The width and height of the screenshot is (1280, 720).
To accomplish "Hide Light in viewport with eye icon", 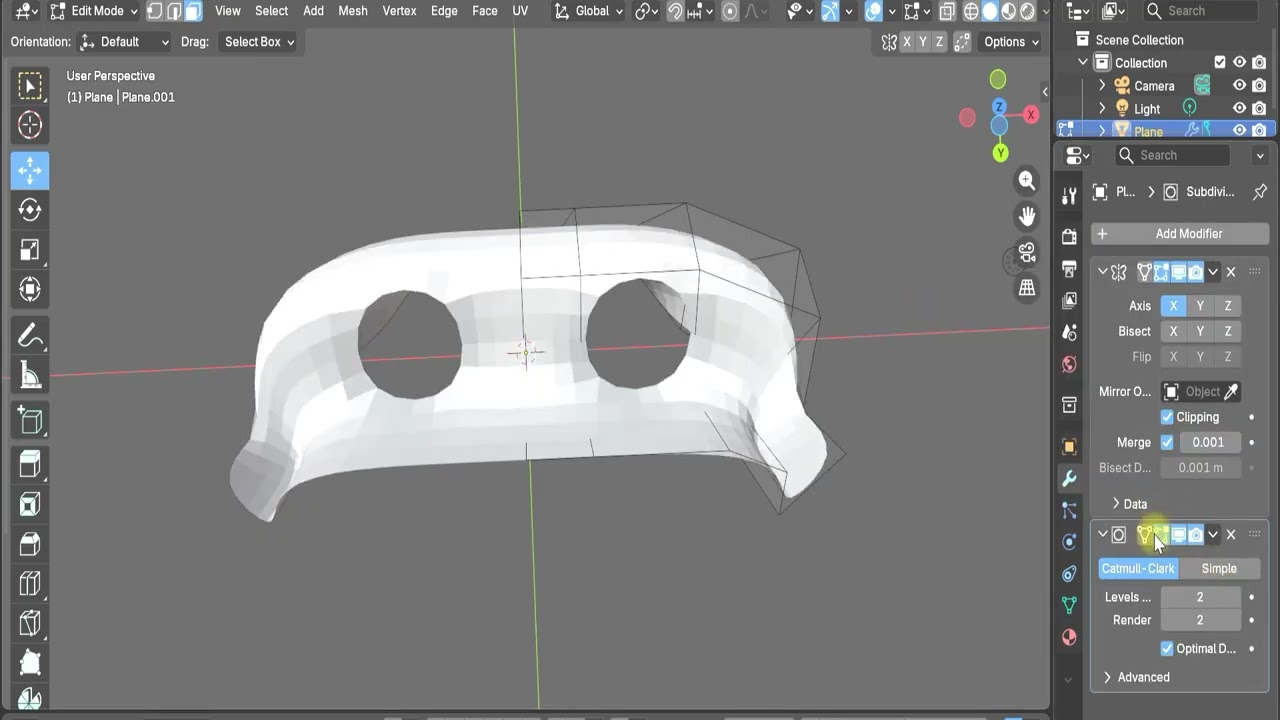I will pos(1240,108).
